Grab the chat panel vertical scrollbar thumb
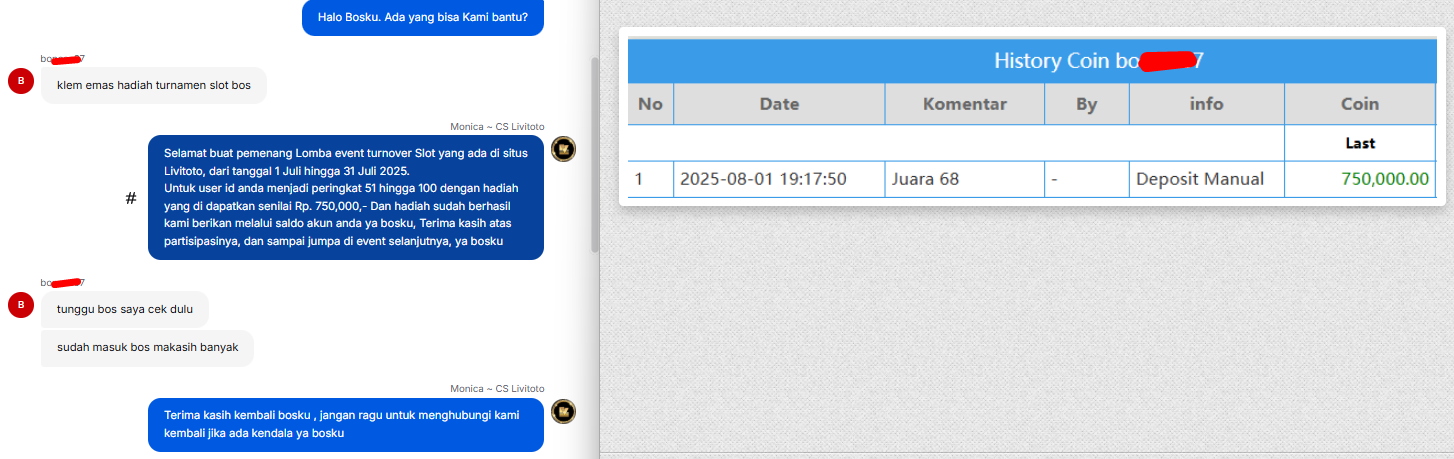The height and width of the screenshot is (459, 1454). pos(595,154)
